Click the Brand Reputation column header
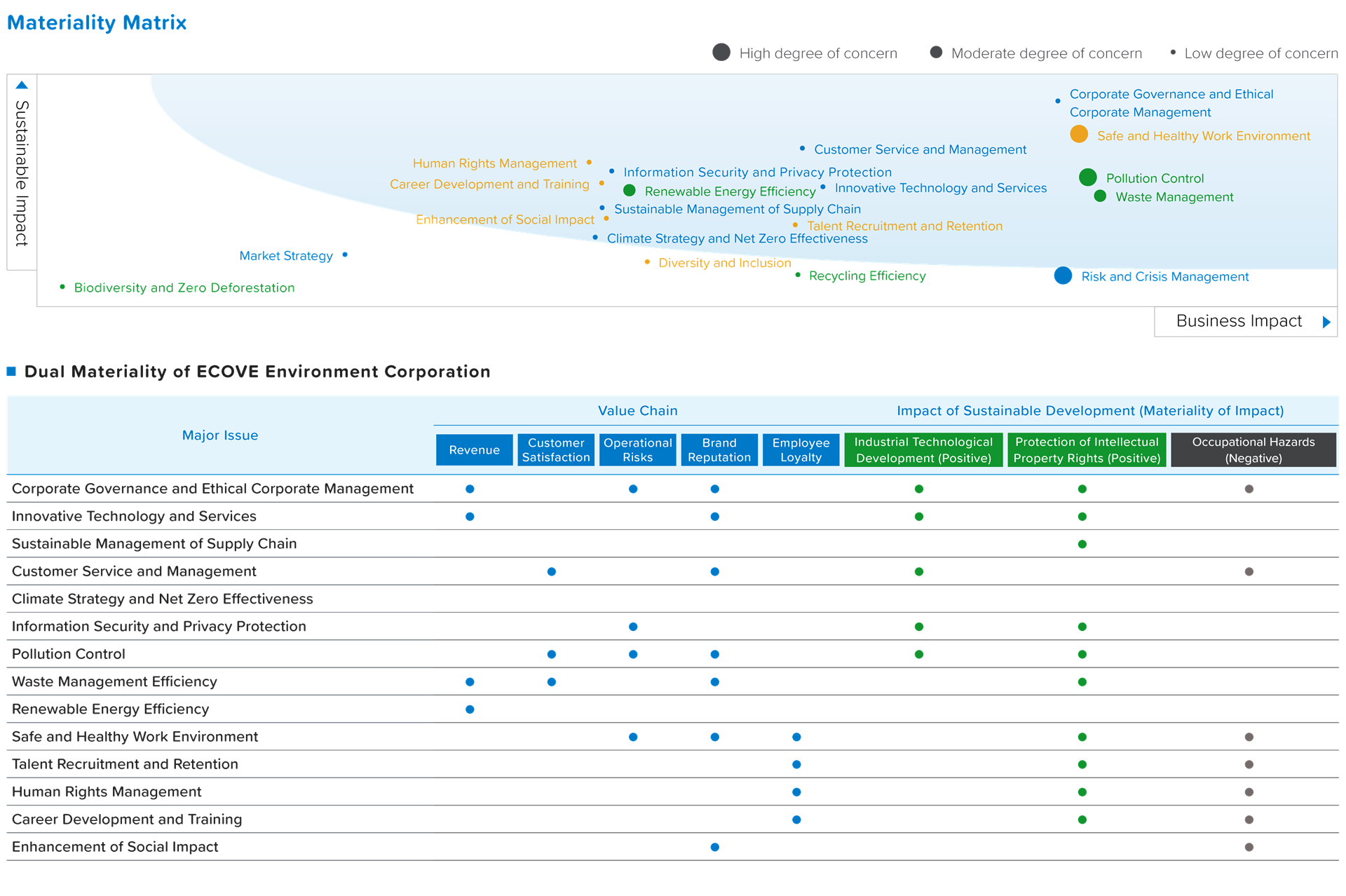 [719, 449]
